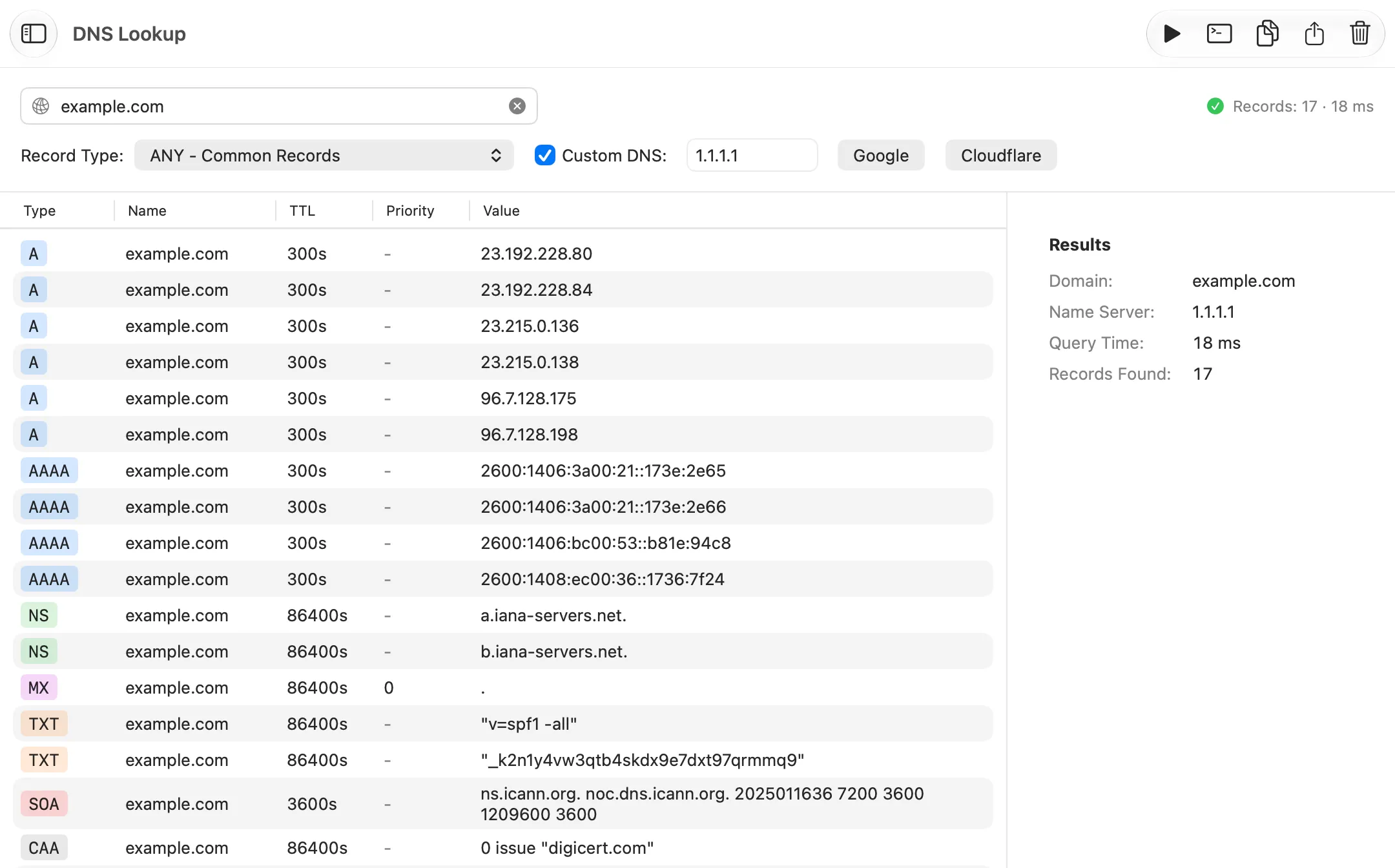Click the CAA type badge
Screen dimensions: 1395x868
tap(44, 848)
